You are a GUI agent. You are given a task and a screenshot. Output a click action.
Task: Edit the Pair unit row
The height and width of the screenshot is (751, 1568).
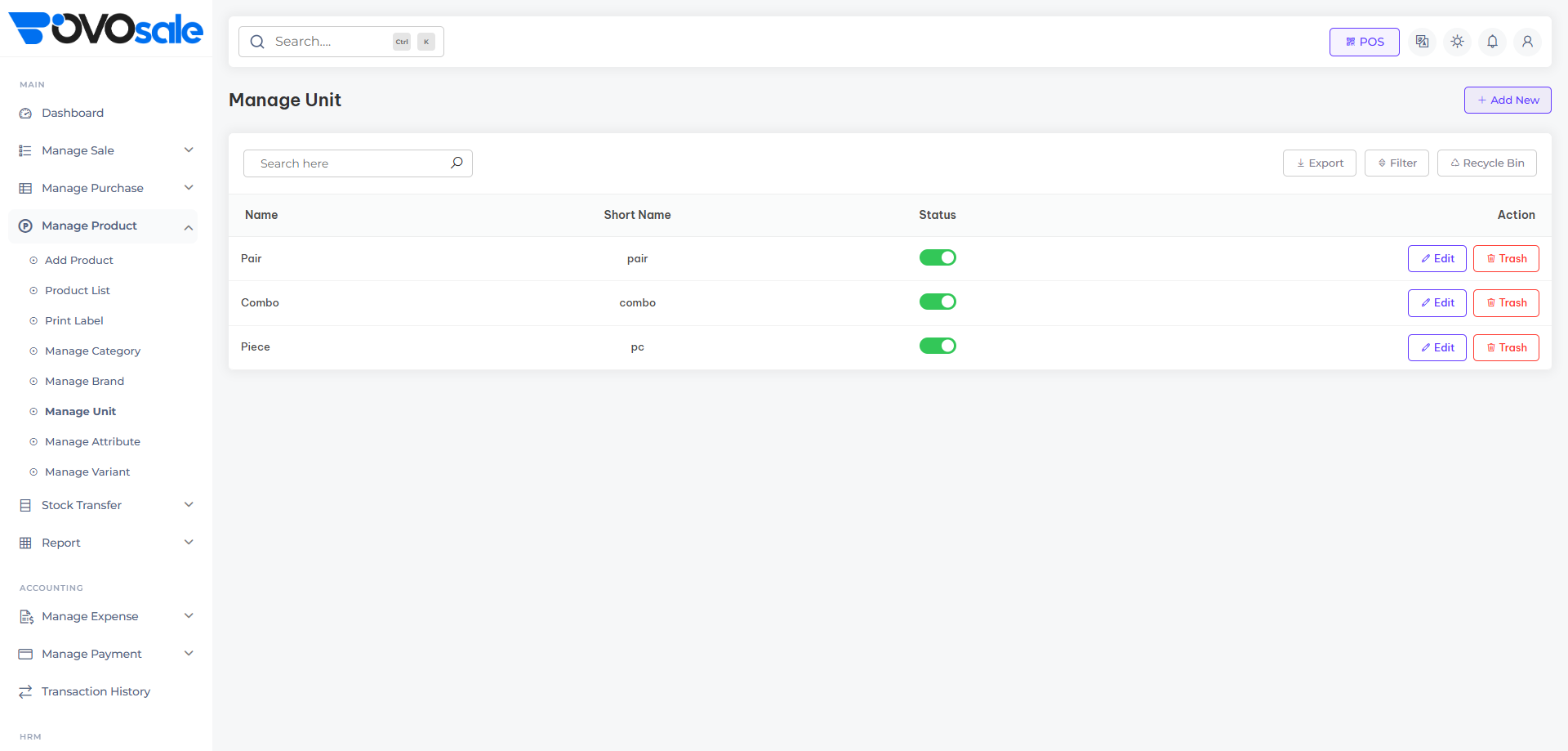coord(1437,259)
